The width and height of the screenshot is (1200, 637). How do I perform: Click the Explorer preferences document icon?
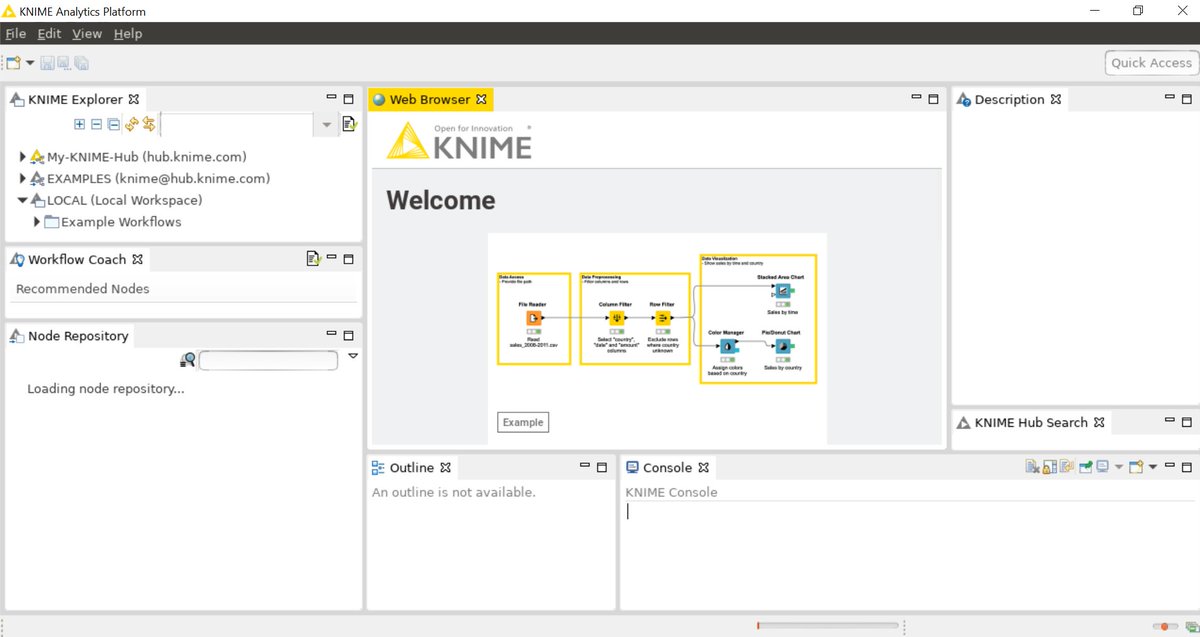point(349,124)
